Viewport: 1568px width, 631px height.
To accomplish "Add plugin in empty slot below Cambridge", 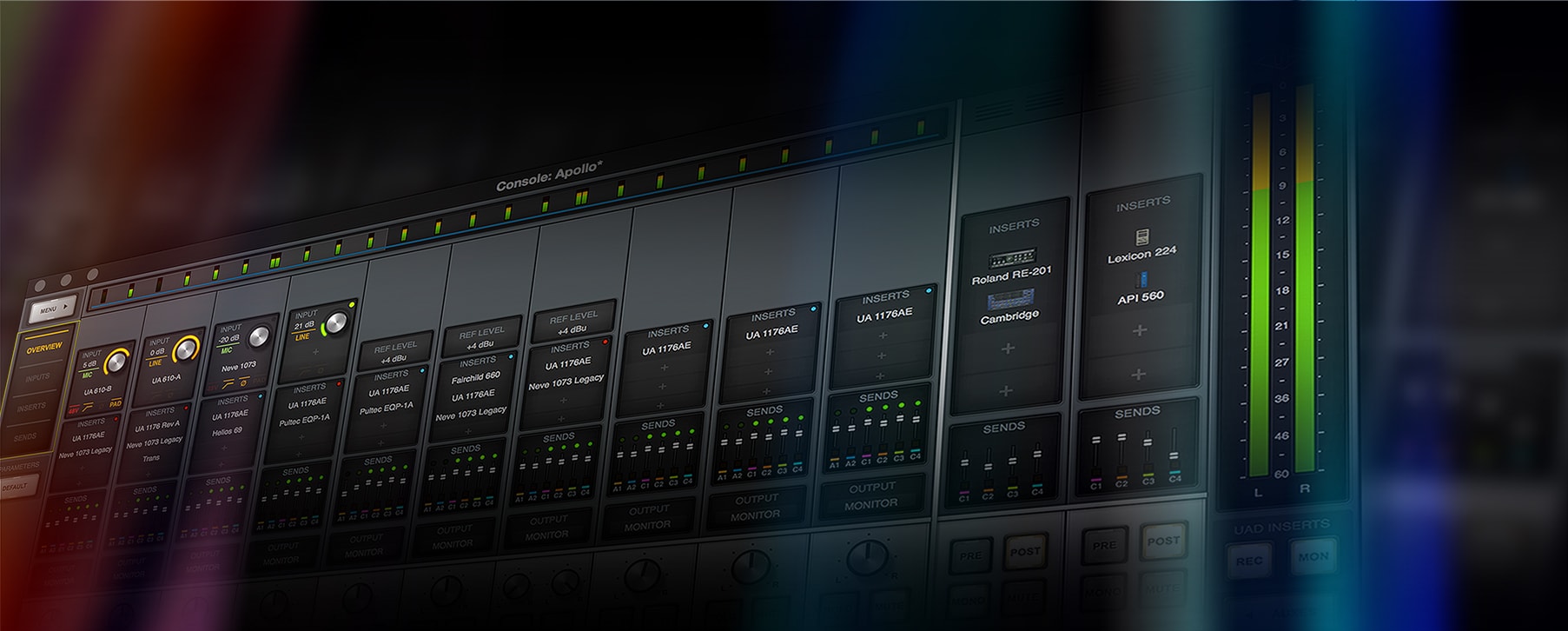I will [1008, 349].
